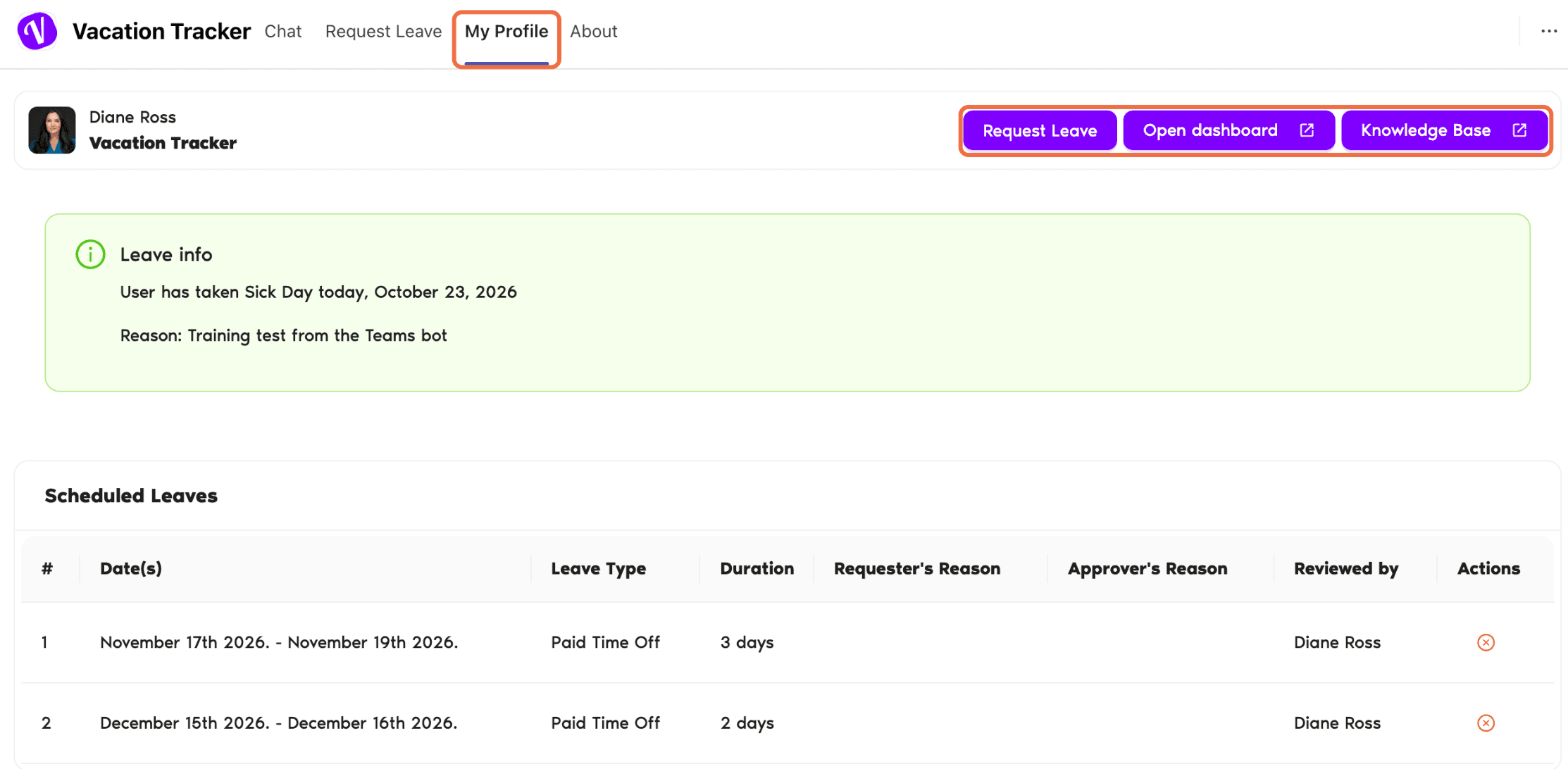1568x769 pixels.
Task: Click the Actions column header
Action: click(1488, 568)
